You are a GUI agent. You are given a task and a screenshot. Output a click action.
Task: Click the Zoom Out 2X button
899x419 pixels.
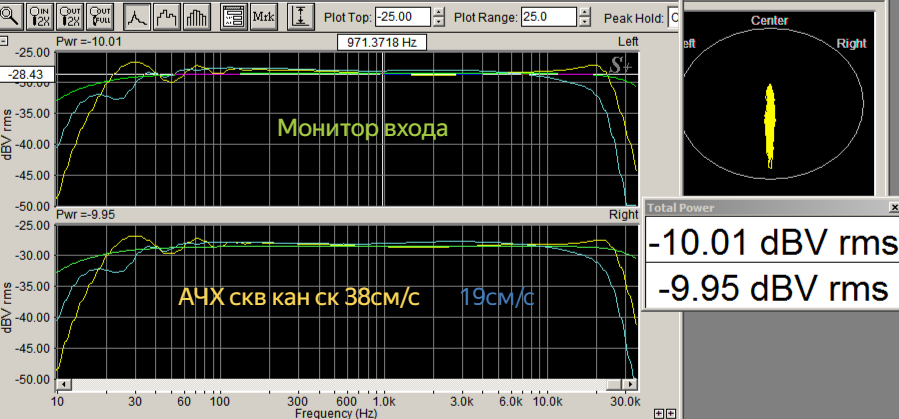click(72, 16)
